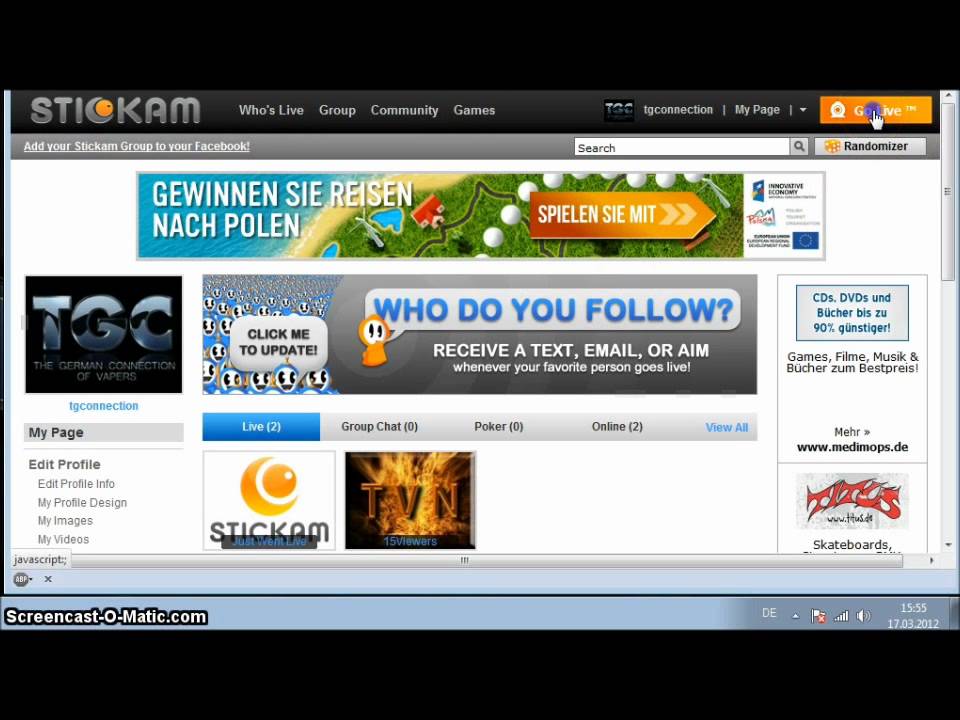Open the www.medimops.de link
The height and width of the screenshot is (720, 960).
coord(852,447)
